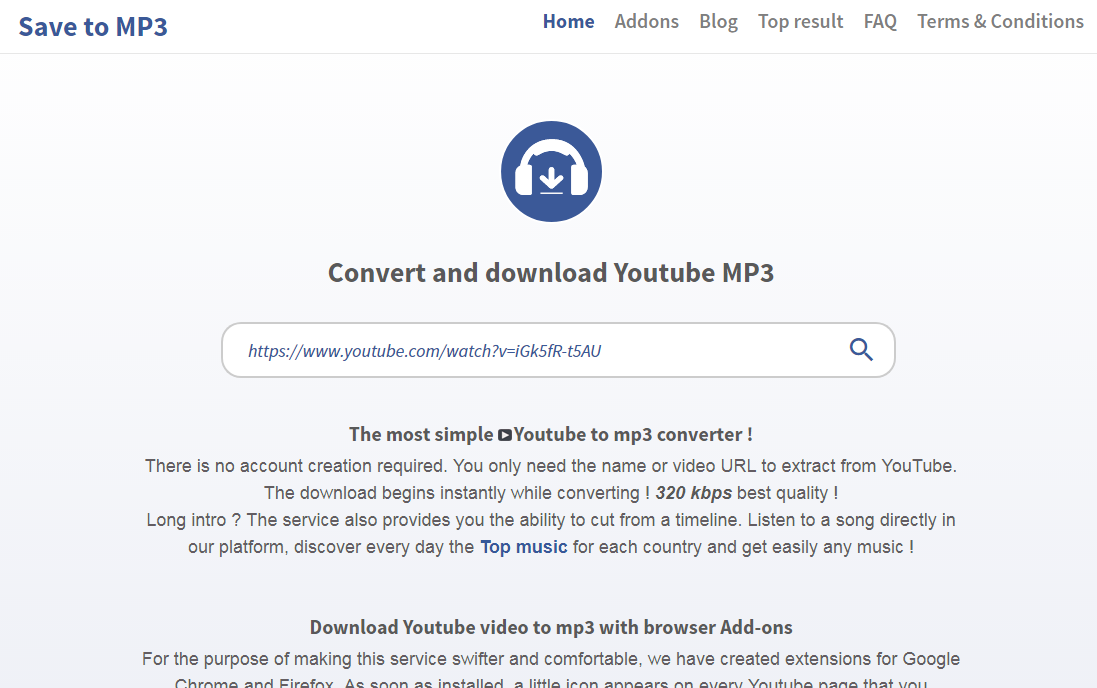
Task: Open Terms & Conditions page
Action: [1000, 22]
